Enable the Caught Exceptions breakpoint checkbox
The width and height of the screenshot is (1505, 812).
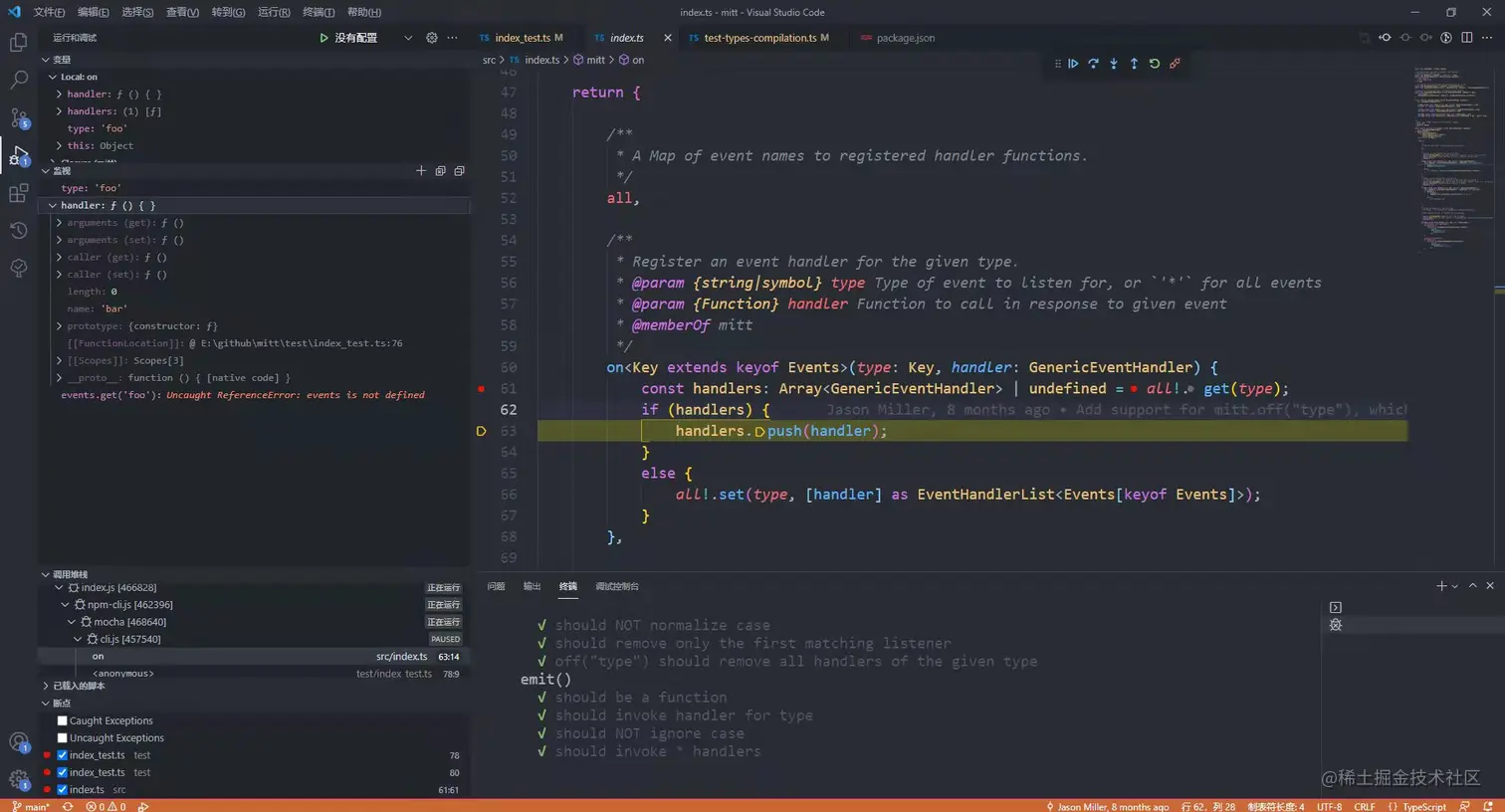pos(63,720)
